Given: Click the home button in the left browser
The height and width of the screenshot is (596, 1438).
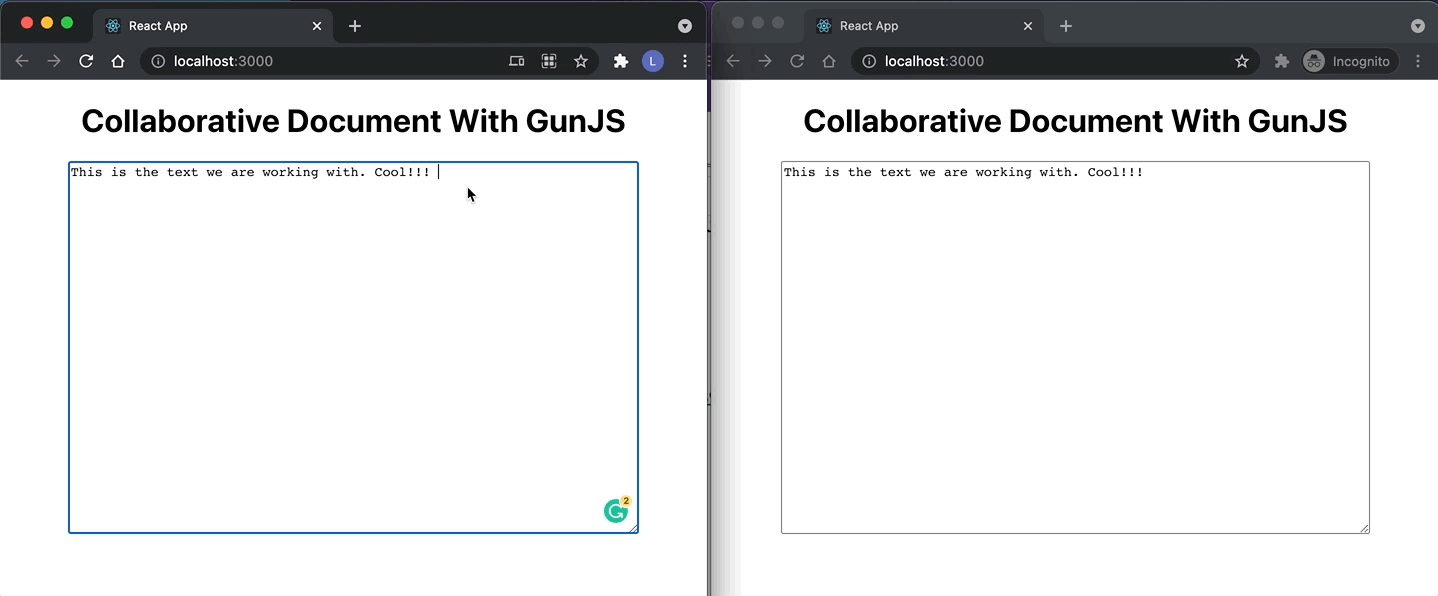Looking at the screenshot, I should click(x=118, y=61).
